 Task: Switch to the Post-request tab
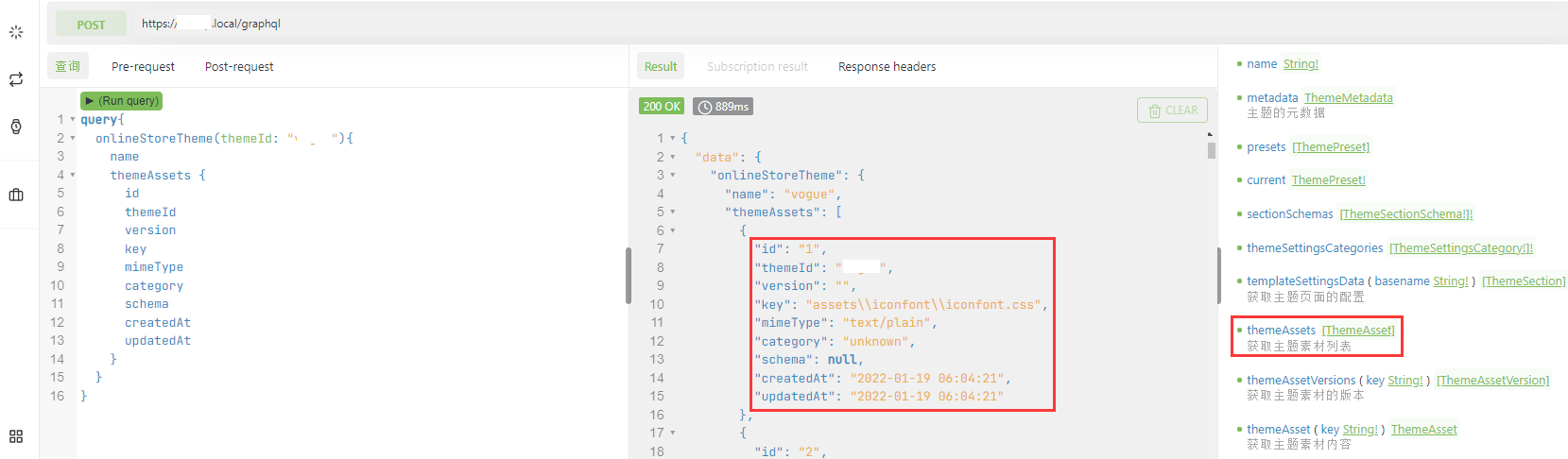click(239, 67)
